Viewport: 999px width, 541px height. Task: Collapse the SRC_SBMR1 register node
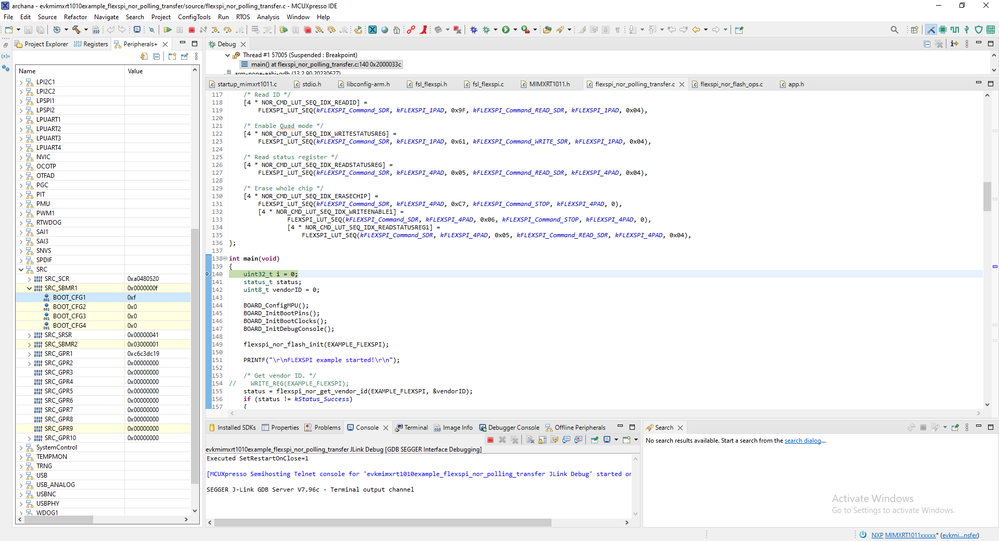coord(29,288)
